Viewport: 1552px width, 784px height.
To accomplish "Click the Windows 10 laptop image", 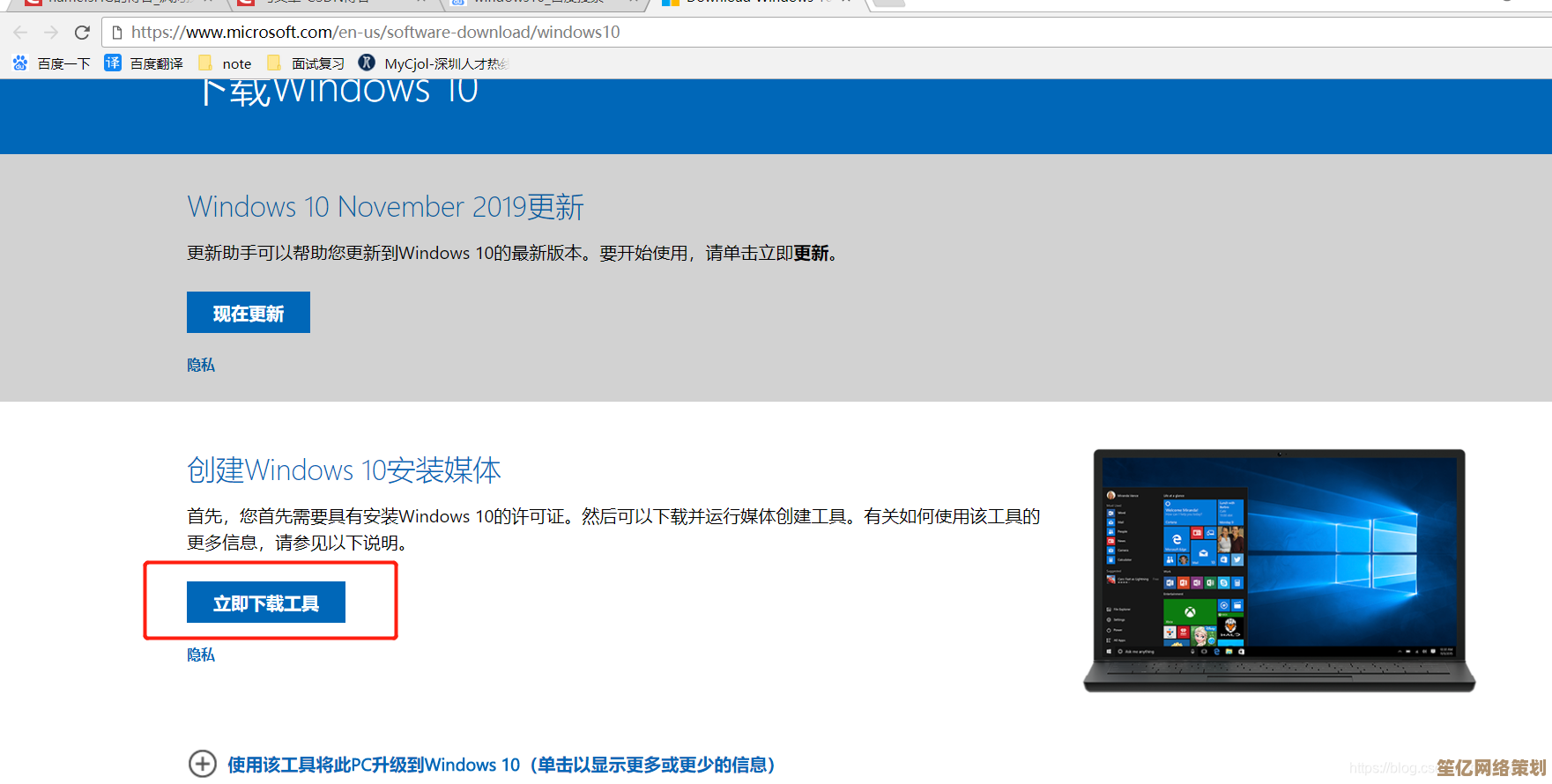I will pos(1279,570).
